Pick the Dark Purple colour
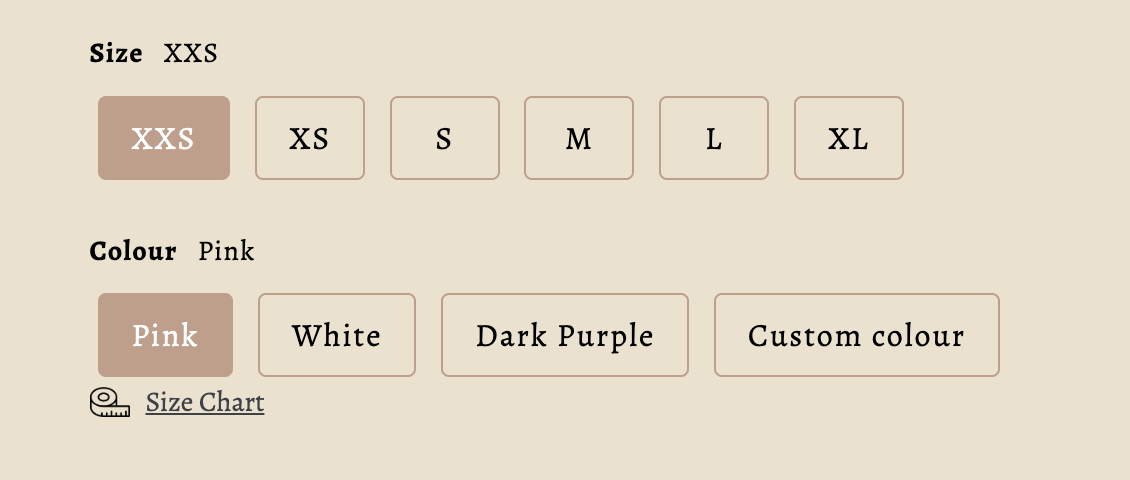This screenshot has height=480, width=1130. click(x=565, y=335)
